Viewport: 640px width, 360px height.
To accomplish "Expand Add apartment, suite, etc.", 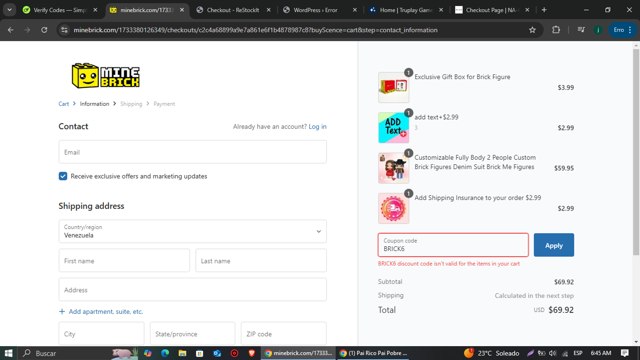I will pyautogui.click(x=101, y=311).
